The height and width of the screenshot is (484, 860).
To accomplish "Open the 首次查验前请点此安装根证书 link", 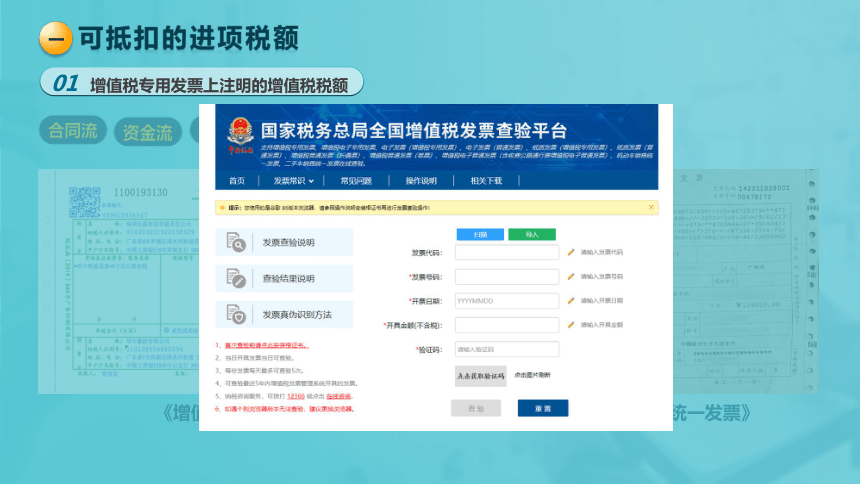I will tap(267, 346).
